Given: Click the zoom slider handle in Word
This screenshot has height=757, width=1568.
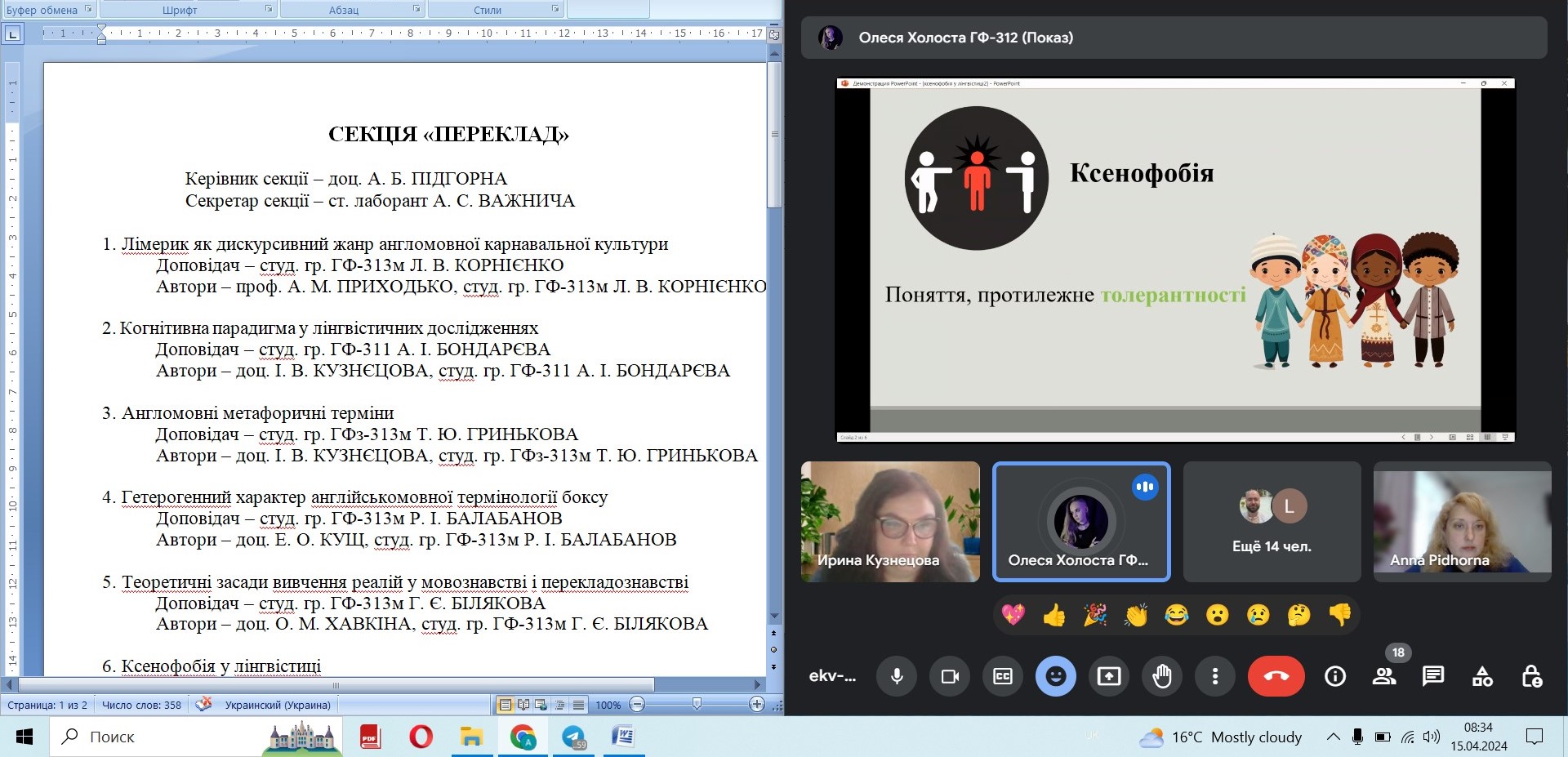Looking at the screenshot, I should (x=697, y=704).
